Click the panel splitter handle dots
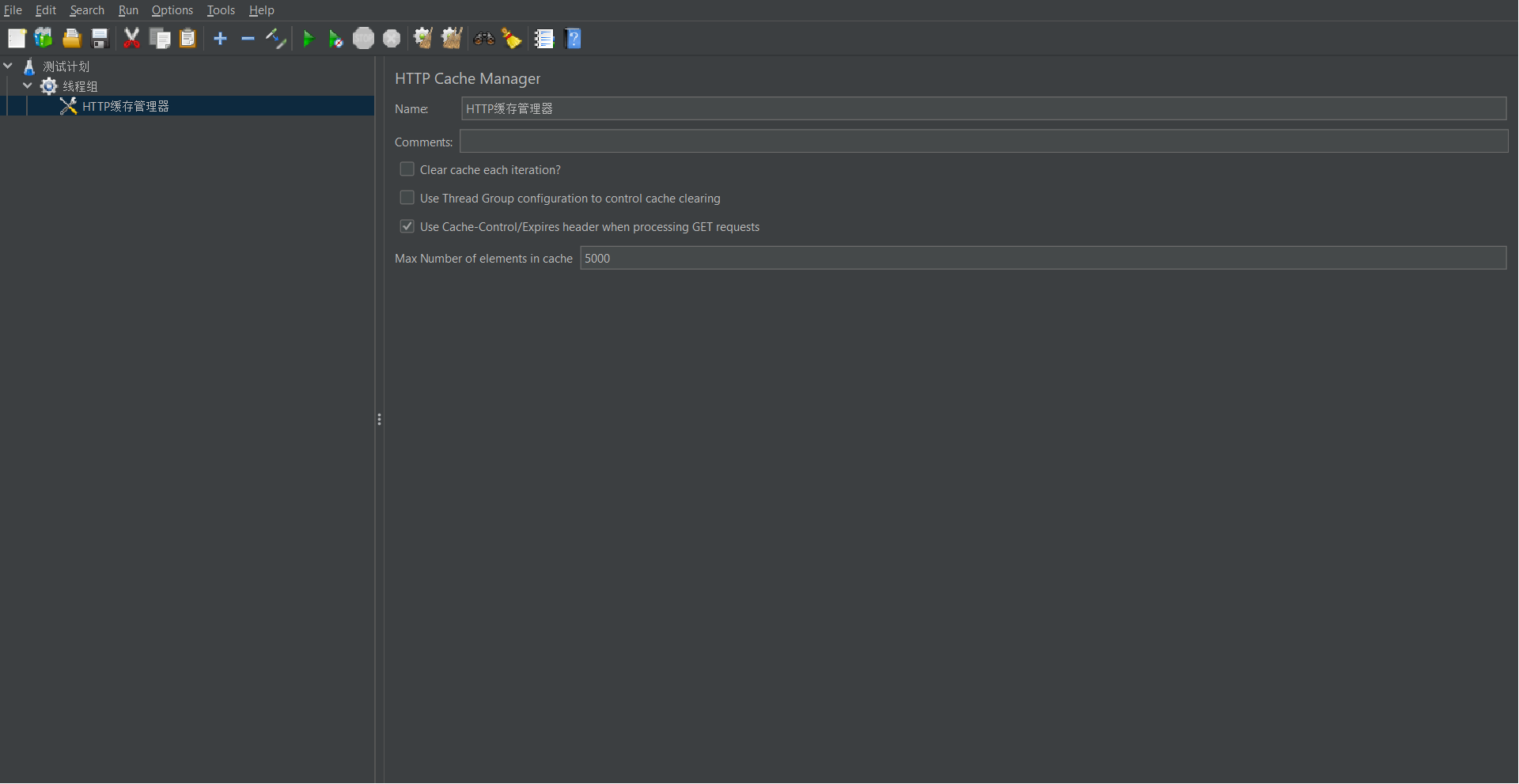 pyautogui.click(x=379, y=419)
